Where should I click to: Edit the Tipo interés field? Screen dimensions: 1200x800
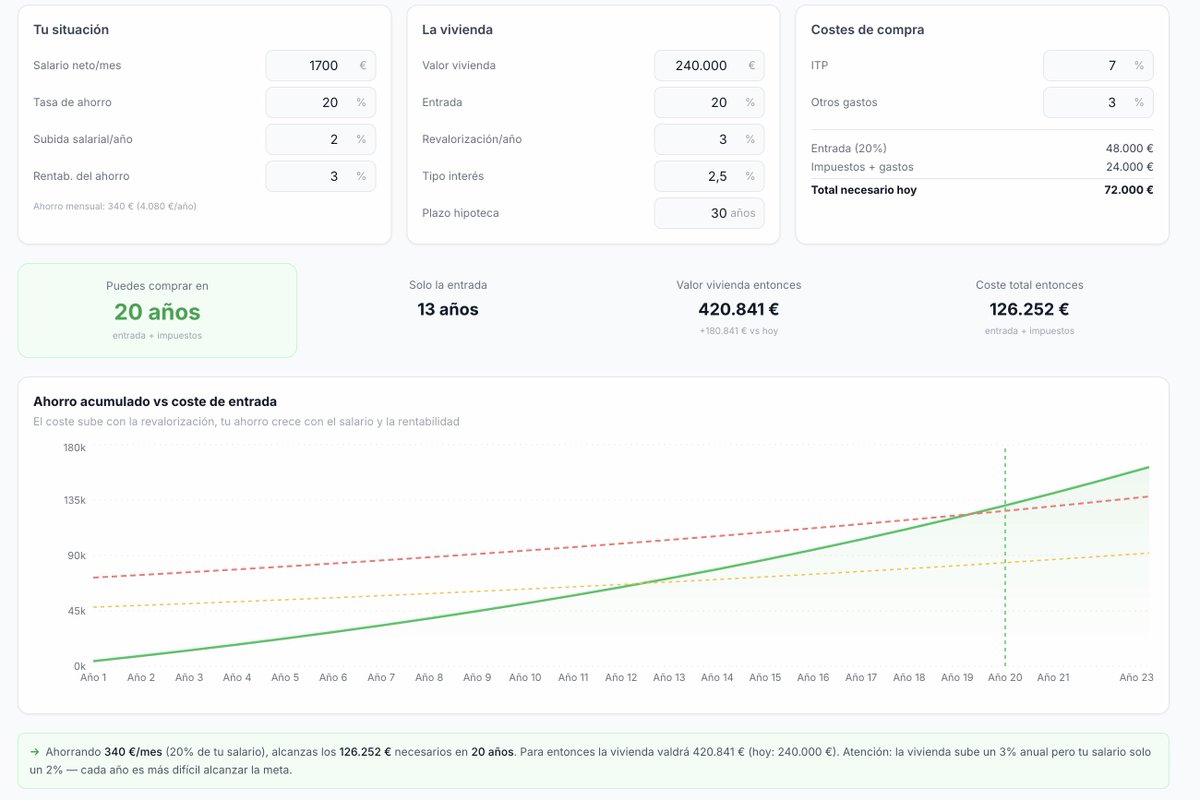(x=709, y=176)
